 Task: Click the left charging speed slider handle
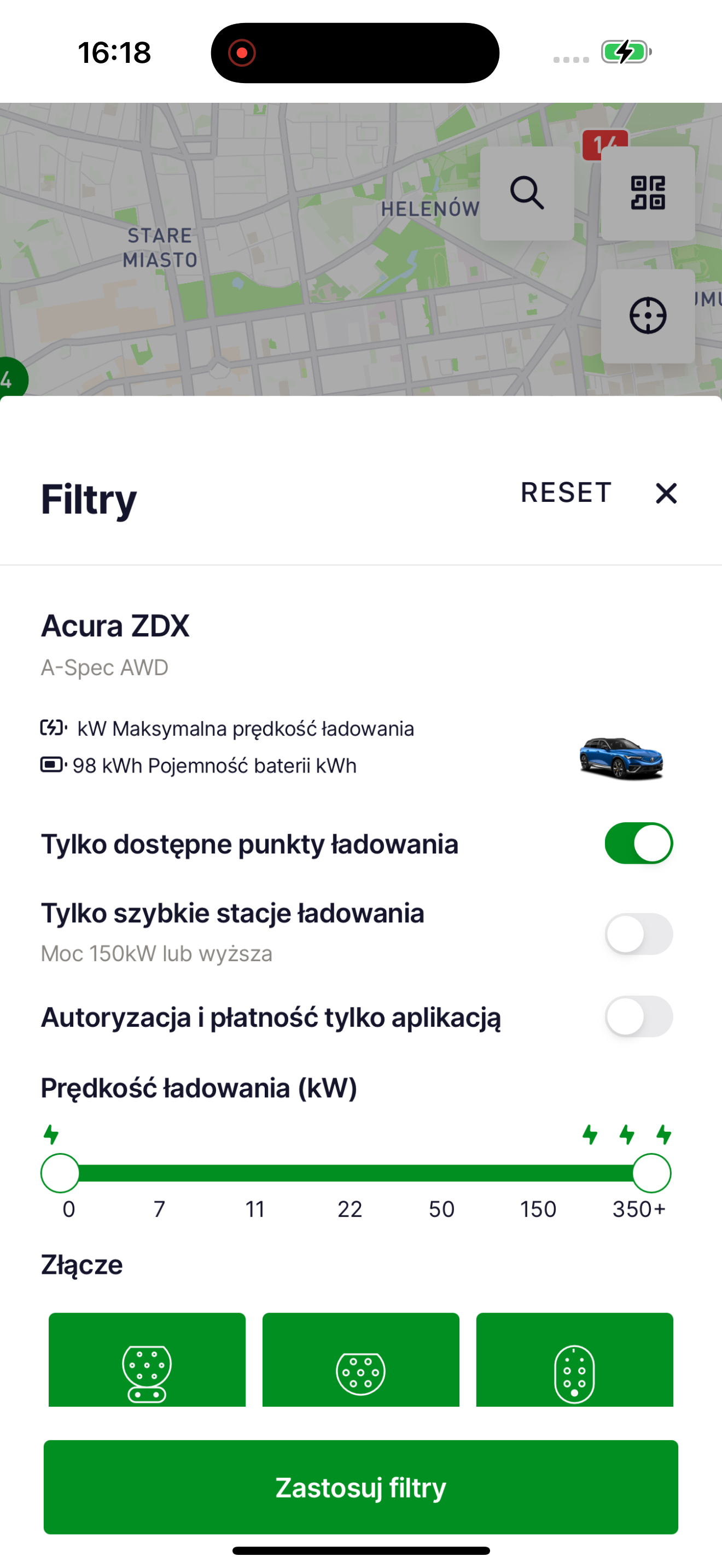pos(60,1173)
